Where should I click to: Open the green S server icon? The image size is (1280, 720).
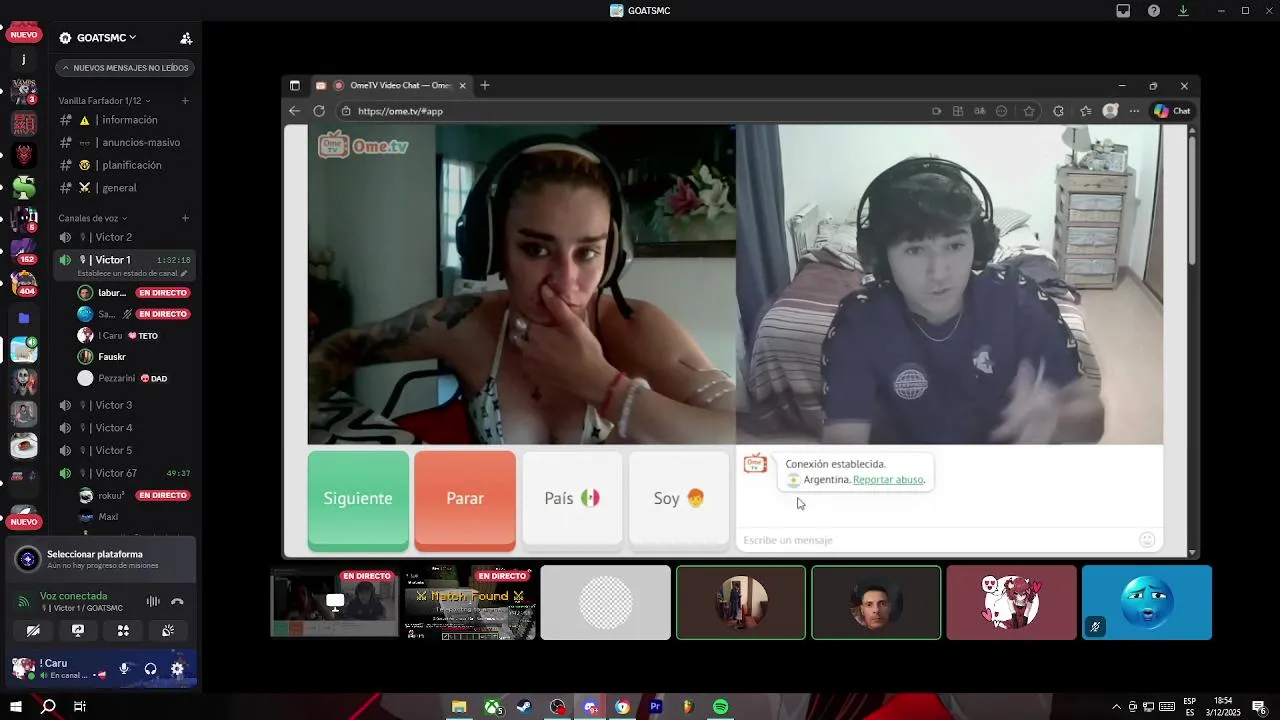tap(24, 187)
